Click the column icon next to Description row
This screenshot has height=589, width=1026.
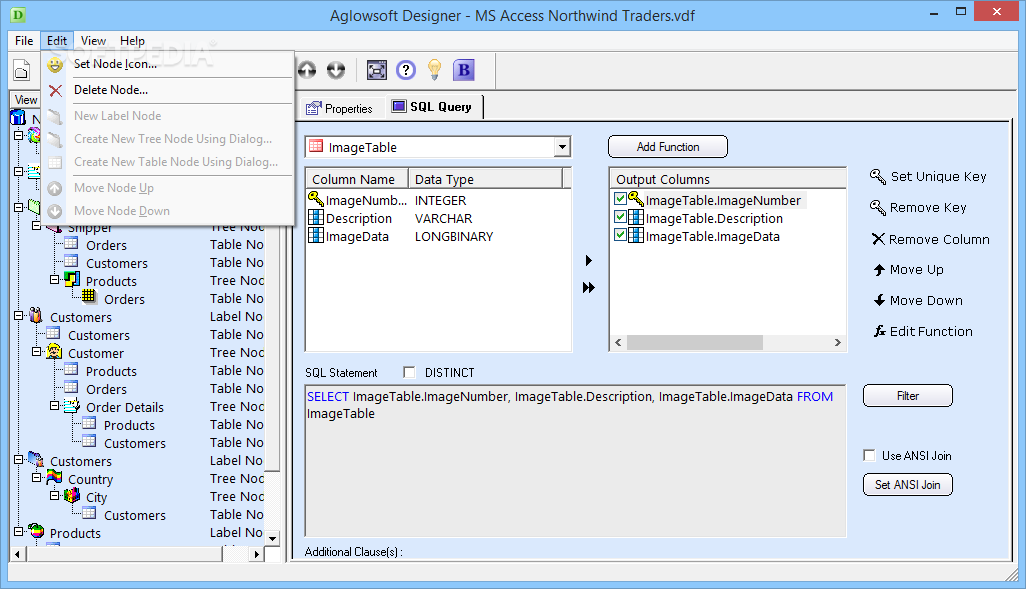point(316,217)
